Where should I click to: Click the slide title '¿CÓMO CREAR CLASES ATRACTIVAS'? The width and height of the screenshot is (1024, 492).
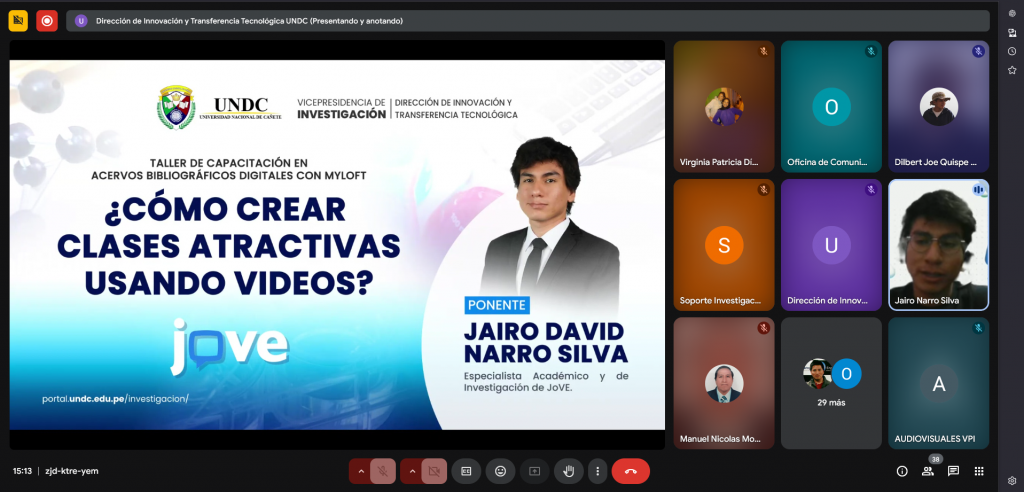[229, 246]
